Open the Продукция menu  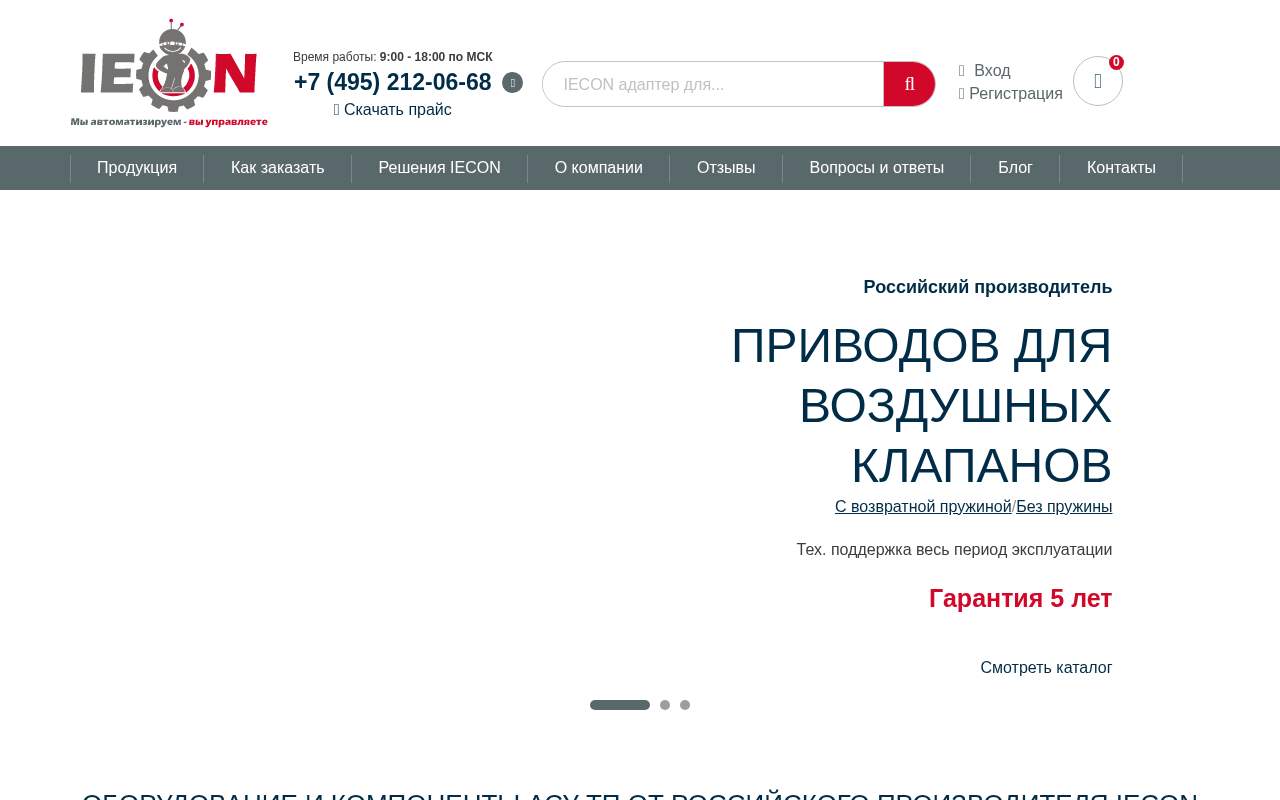137,168
